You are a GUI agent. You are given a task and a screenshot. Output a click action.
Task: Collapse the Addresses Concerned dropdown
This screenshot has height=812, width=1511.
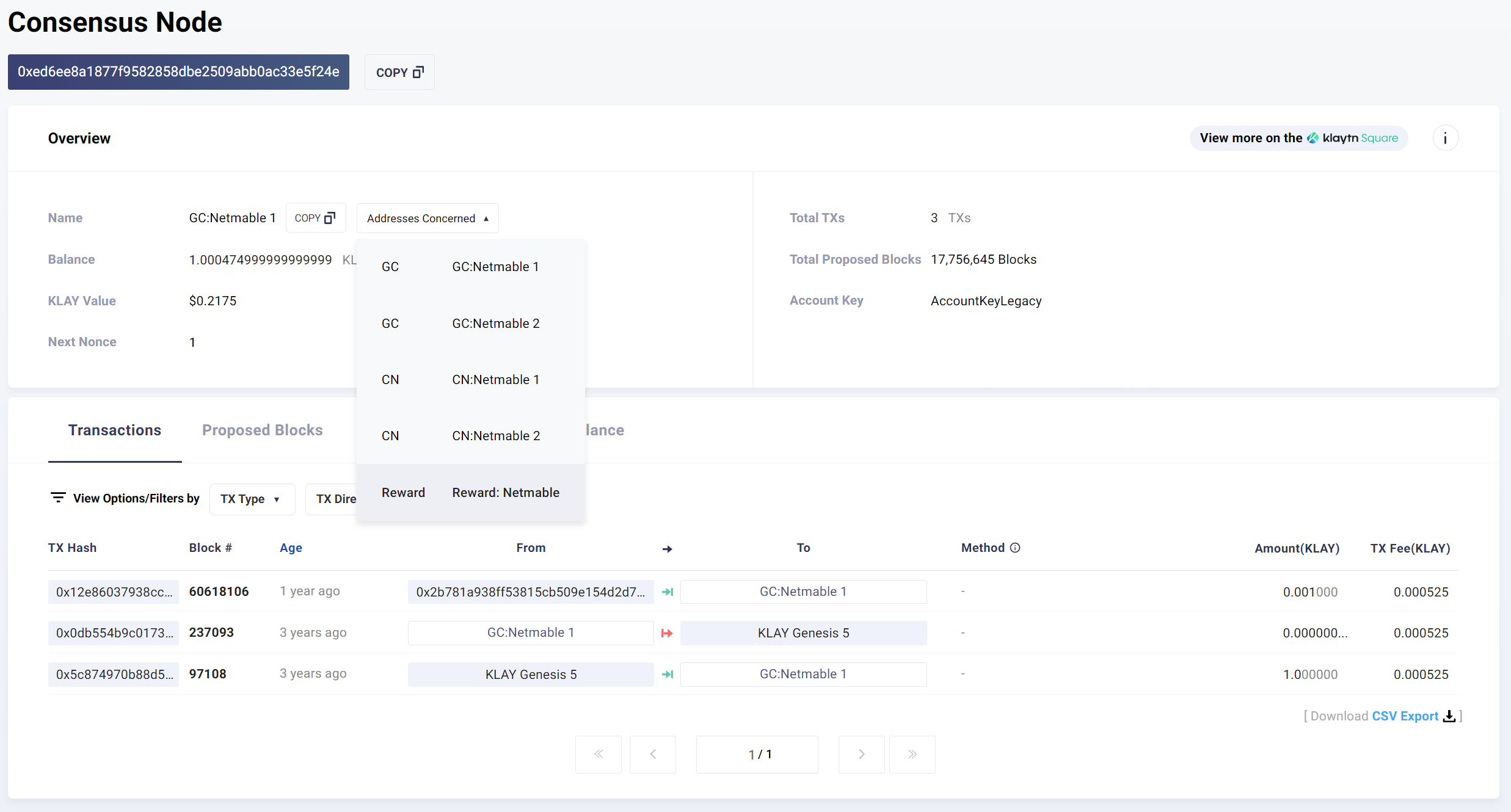click(428, 218)
